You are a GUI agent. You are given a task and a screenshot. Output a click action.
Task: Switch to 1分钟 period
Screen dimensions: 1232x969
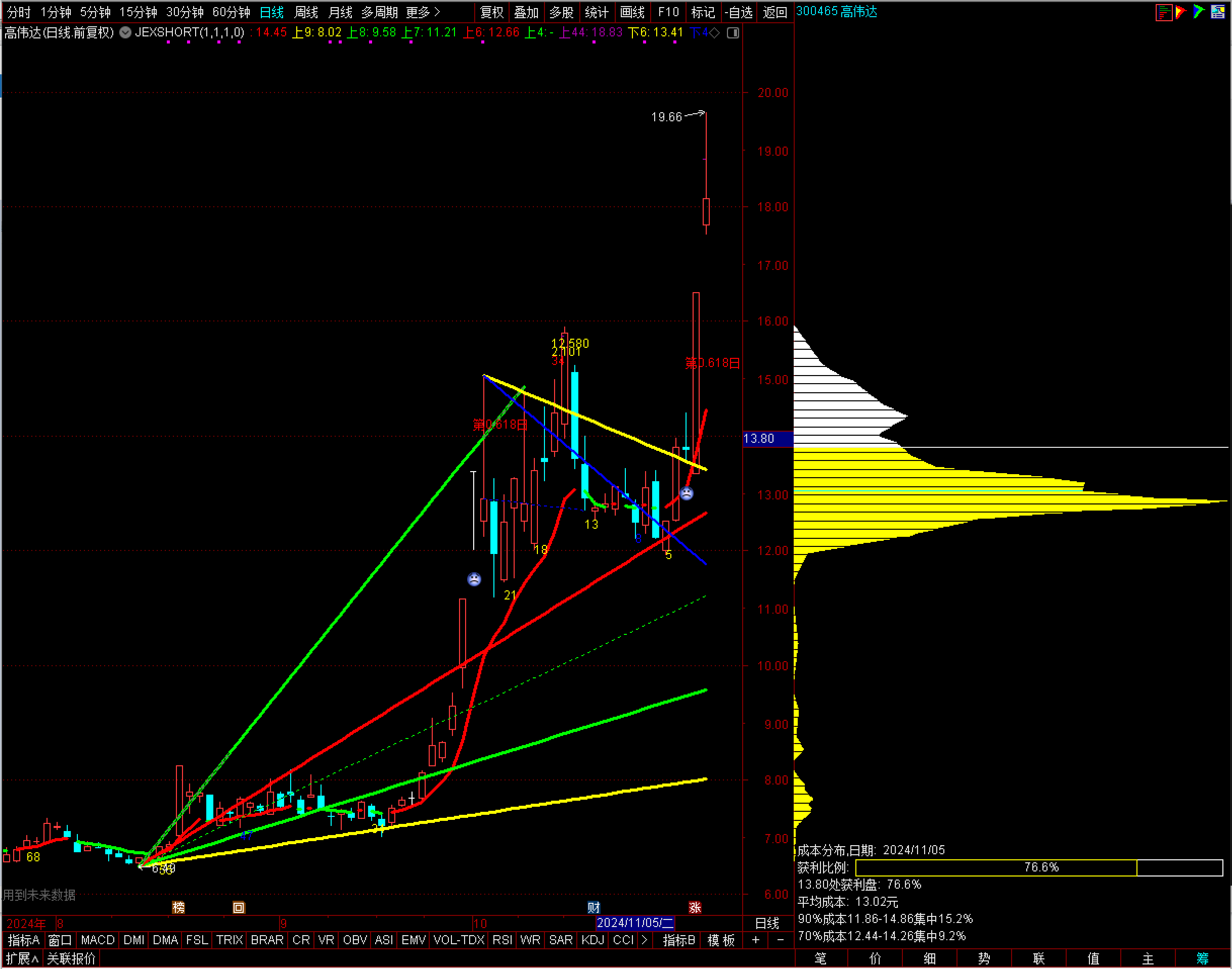(x=56, y=12)
